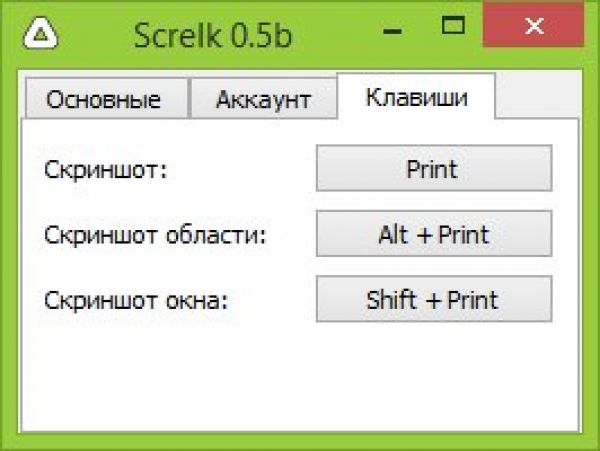
Task: Select the Клавиши tab
Action: click(x=416, y=97)
